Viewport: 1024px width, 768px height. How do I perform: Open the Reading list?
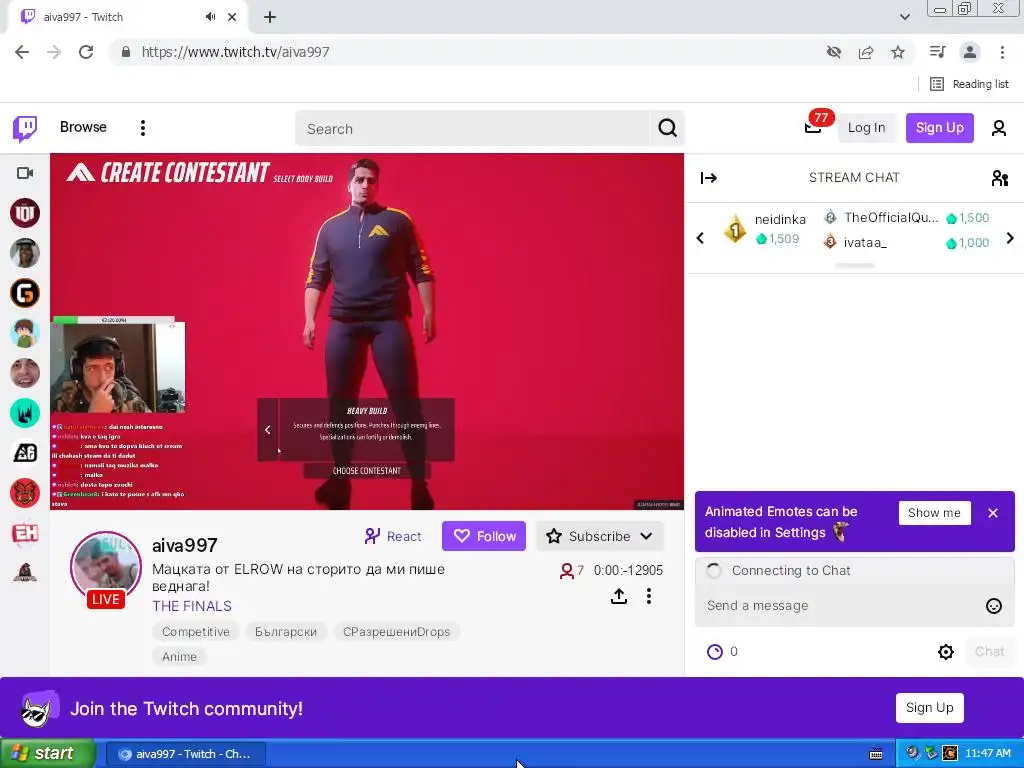click(969, 84)
